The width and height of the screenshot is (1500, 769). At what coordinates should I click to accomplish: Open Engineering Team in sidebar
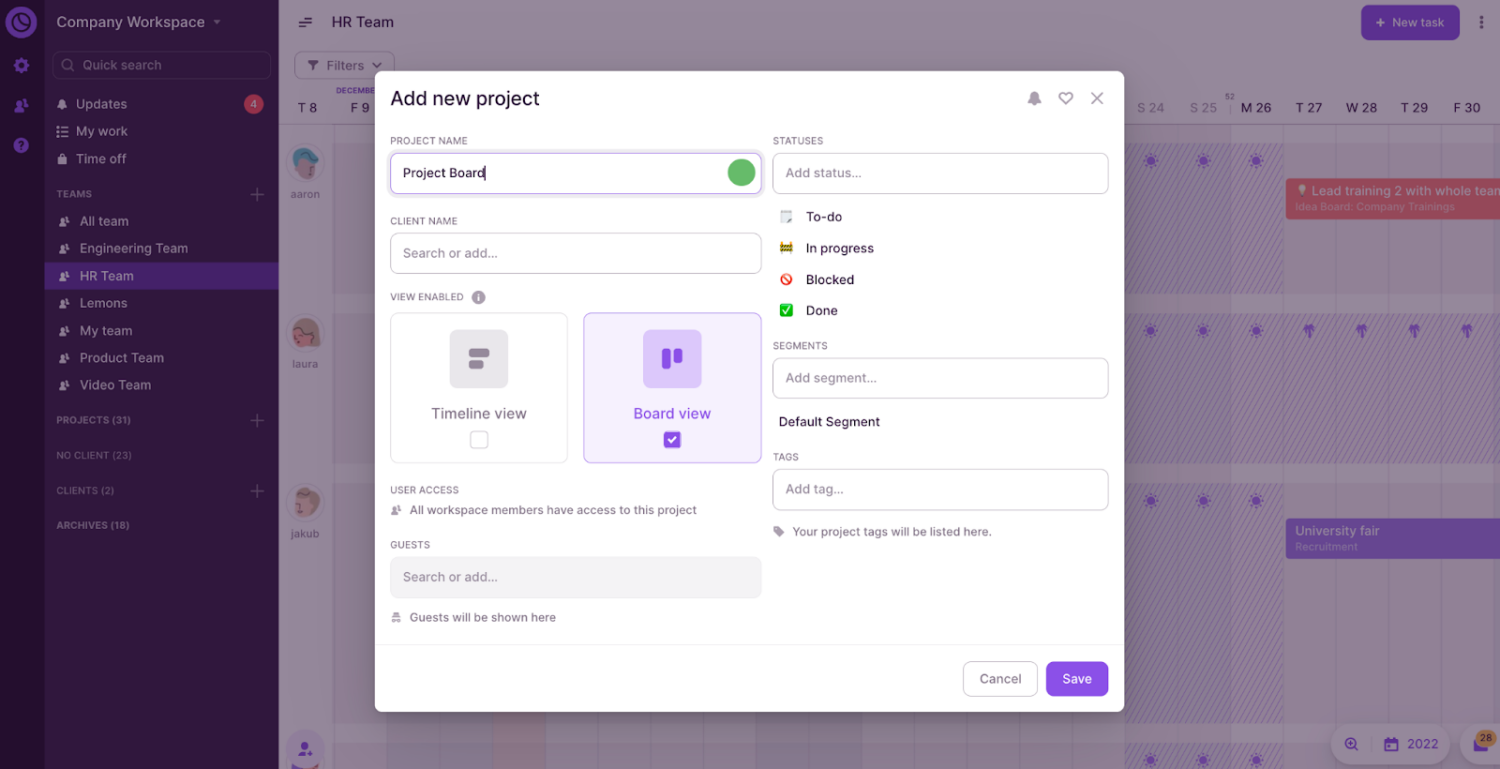(x=133, y=248)
